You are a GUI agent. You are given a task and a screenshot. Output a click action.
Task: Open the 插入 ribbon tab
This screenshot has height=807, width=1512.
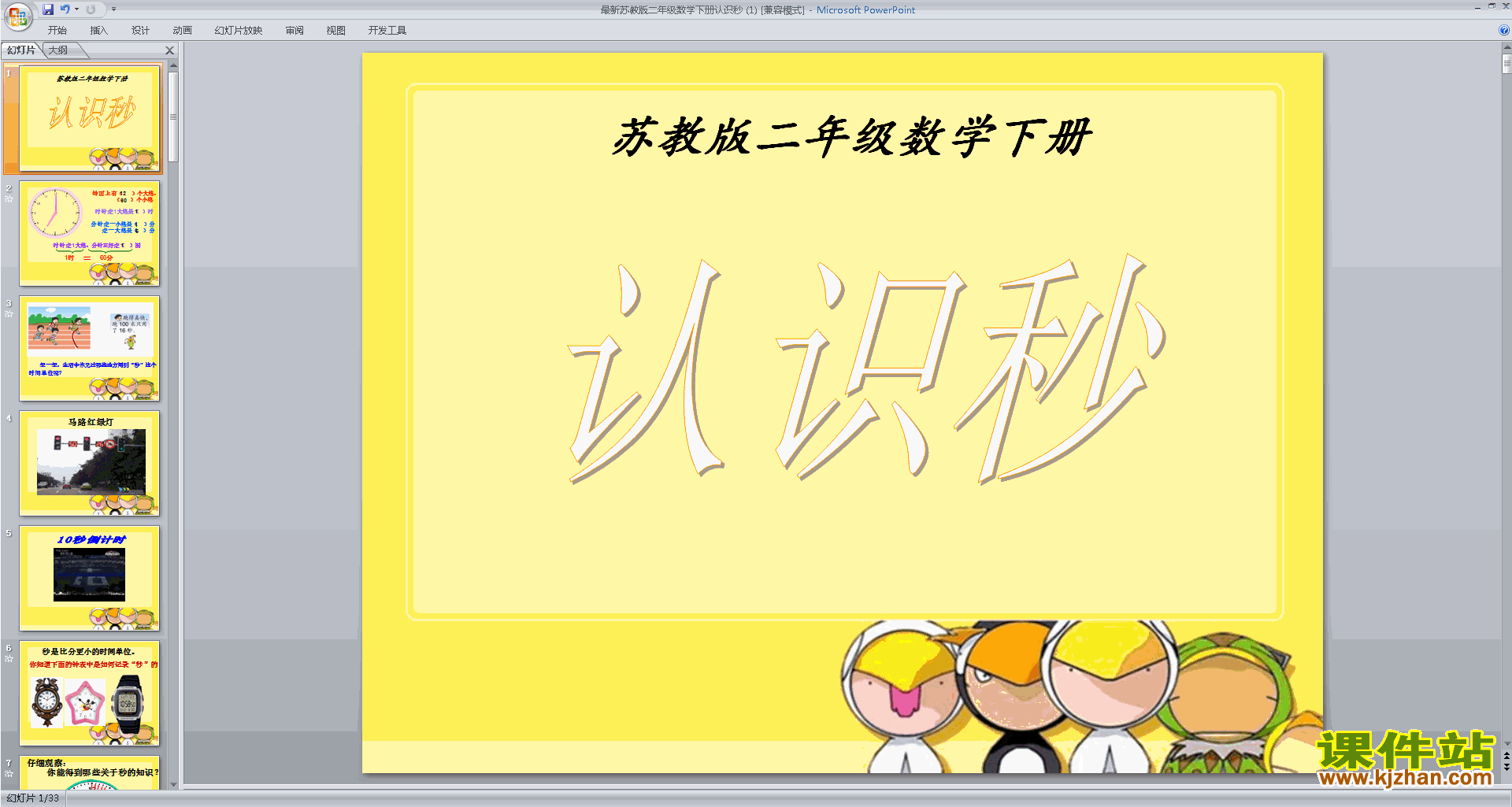click(99, 31)
